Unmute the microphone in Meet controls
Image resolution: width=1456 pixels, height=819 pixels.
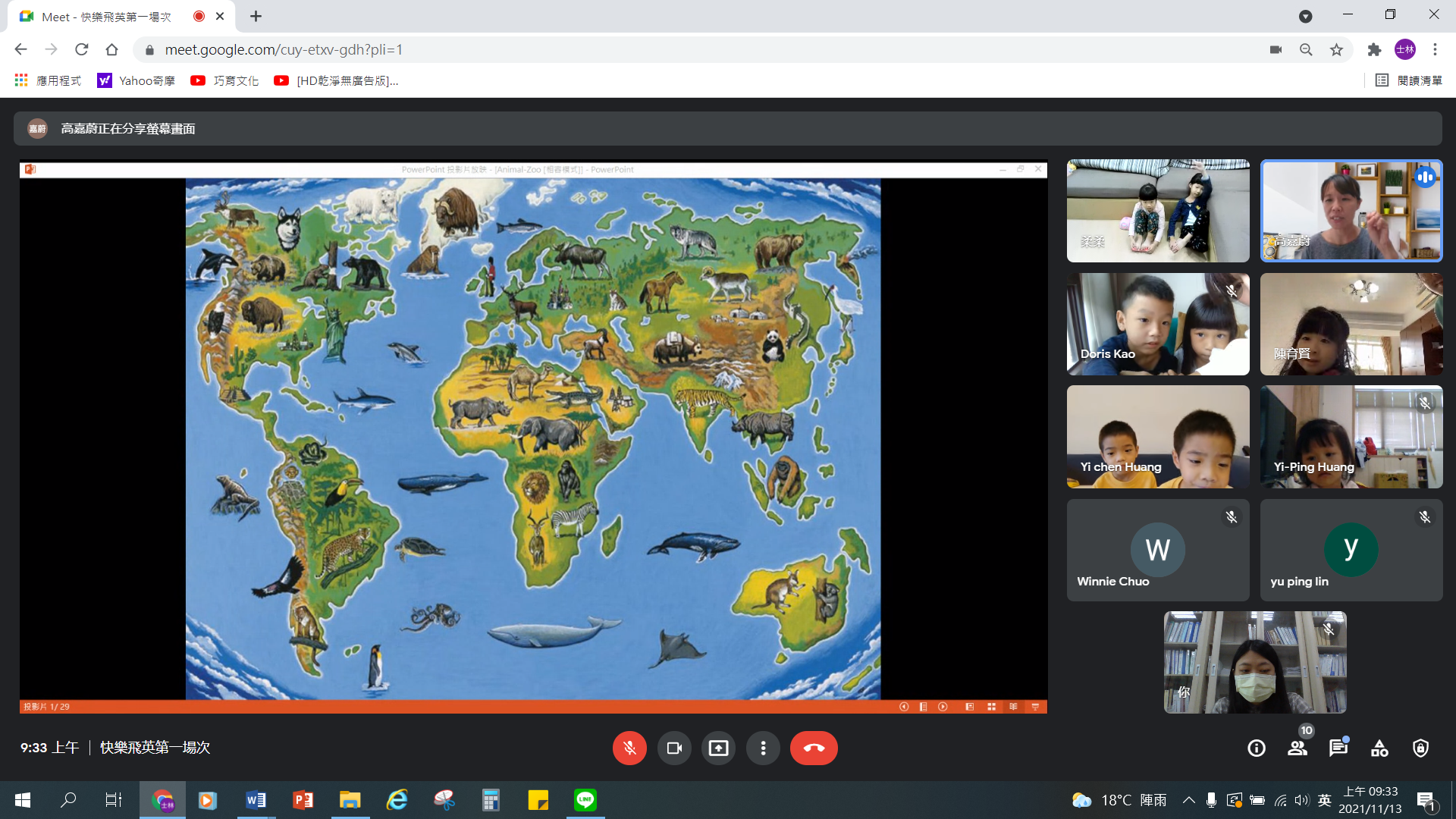pos(629,748)
